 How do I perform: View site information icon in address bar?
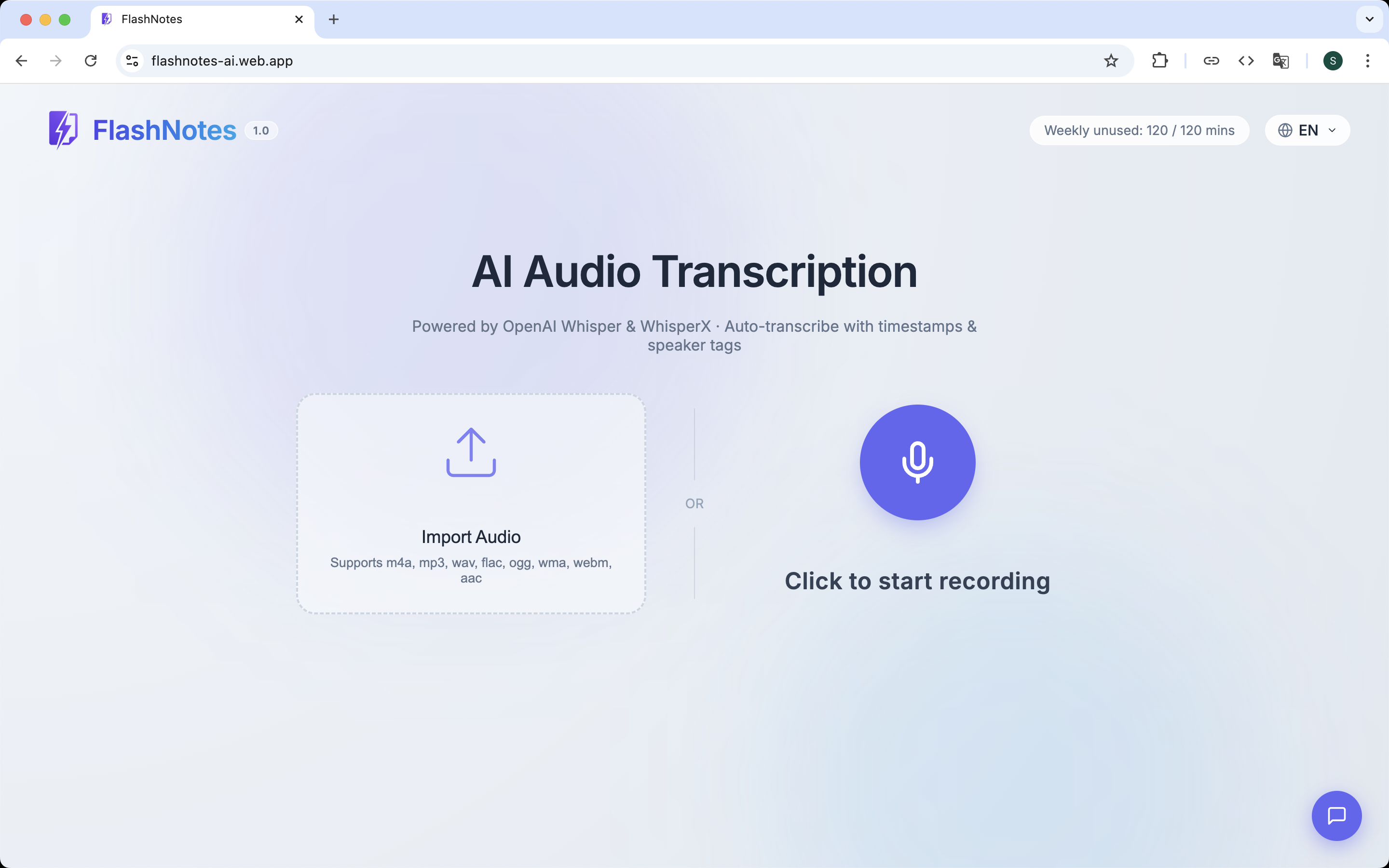tap(132, 61)
